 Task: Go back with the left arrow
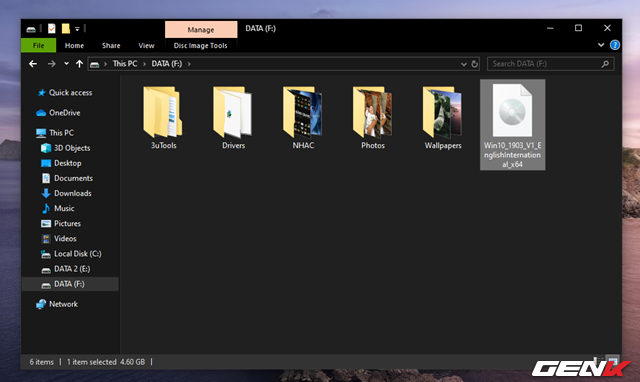[33, 64]
